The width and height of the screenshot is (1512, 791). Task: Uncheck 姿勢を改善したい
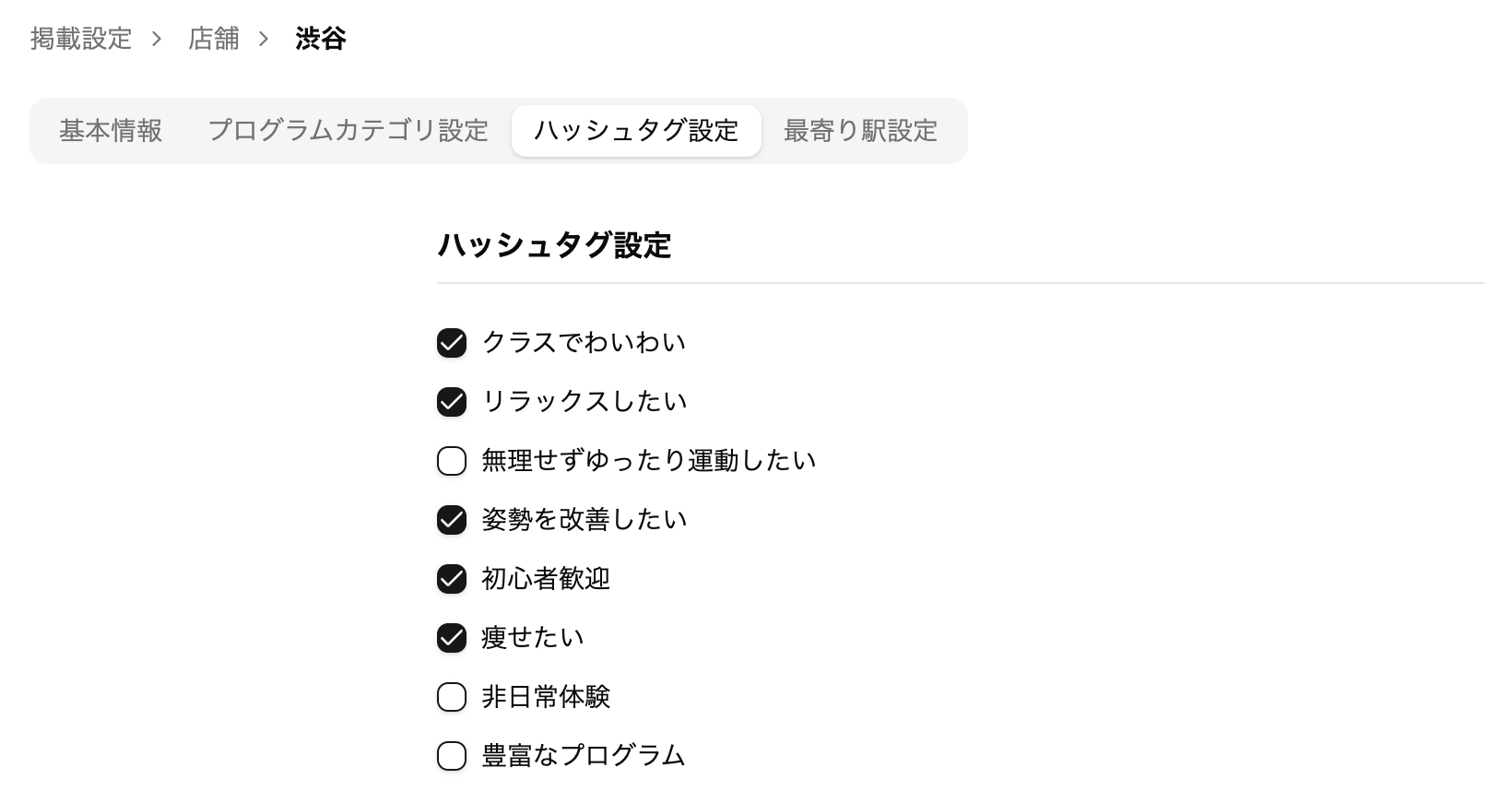coord(452,520)
